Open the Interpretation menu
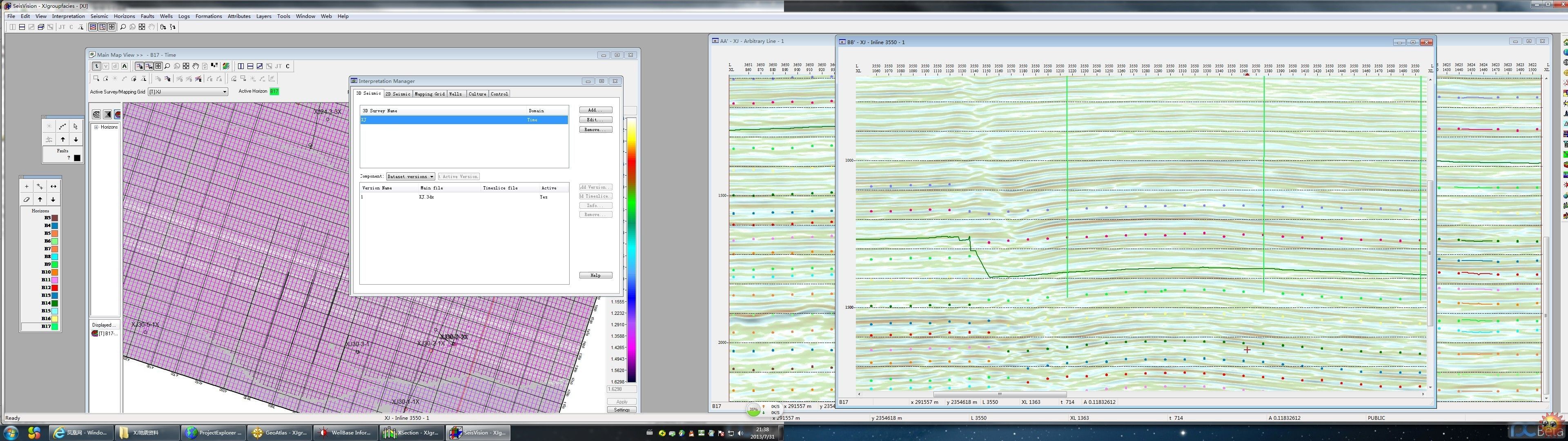This screenshot has width=1568, height=441. [68, 16]
